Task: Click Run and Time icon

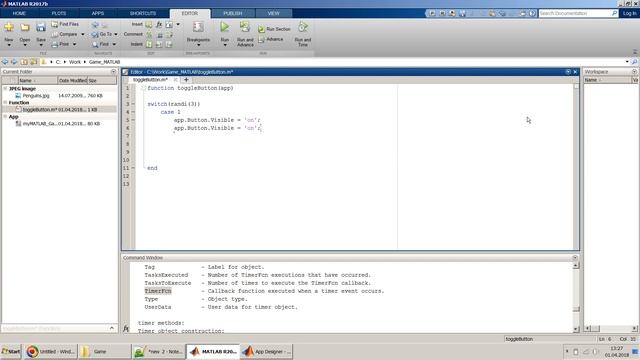Action: coord(303,27)
